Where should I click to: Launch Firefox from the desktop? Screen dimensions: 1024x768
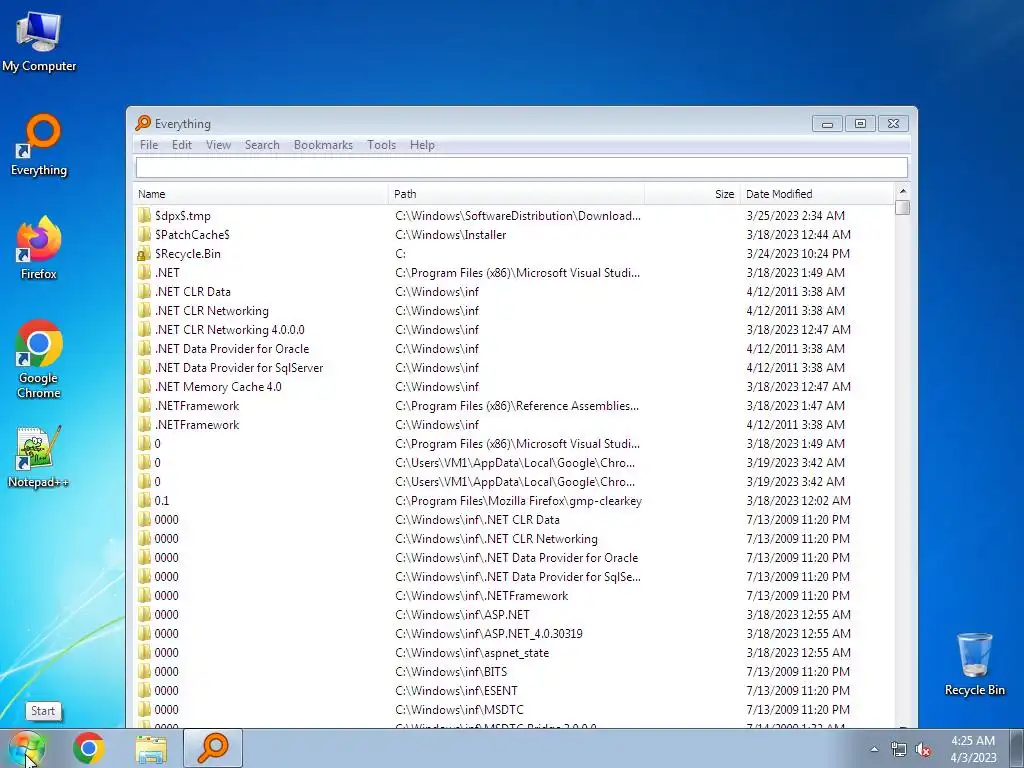click(39, 248)
